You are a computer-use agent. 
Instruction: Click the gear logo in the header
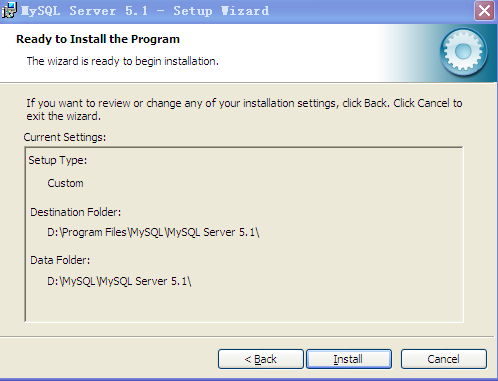(463, 52)
